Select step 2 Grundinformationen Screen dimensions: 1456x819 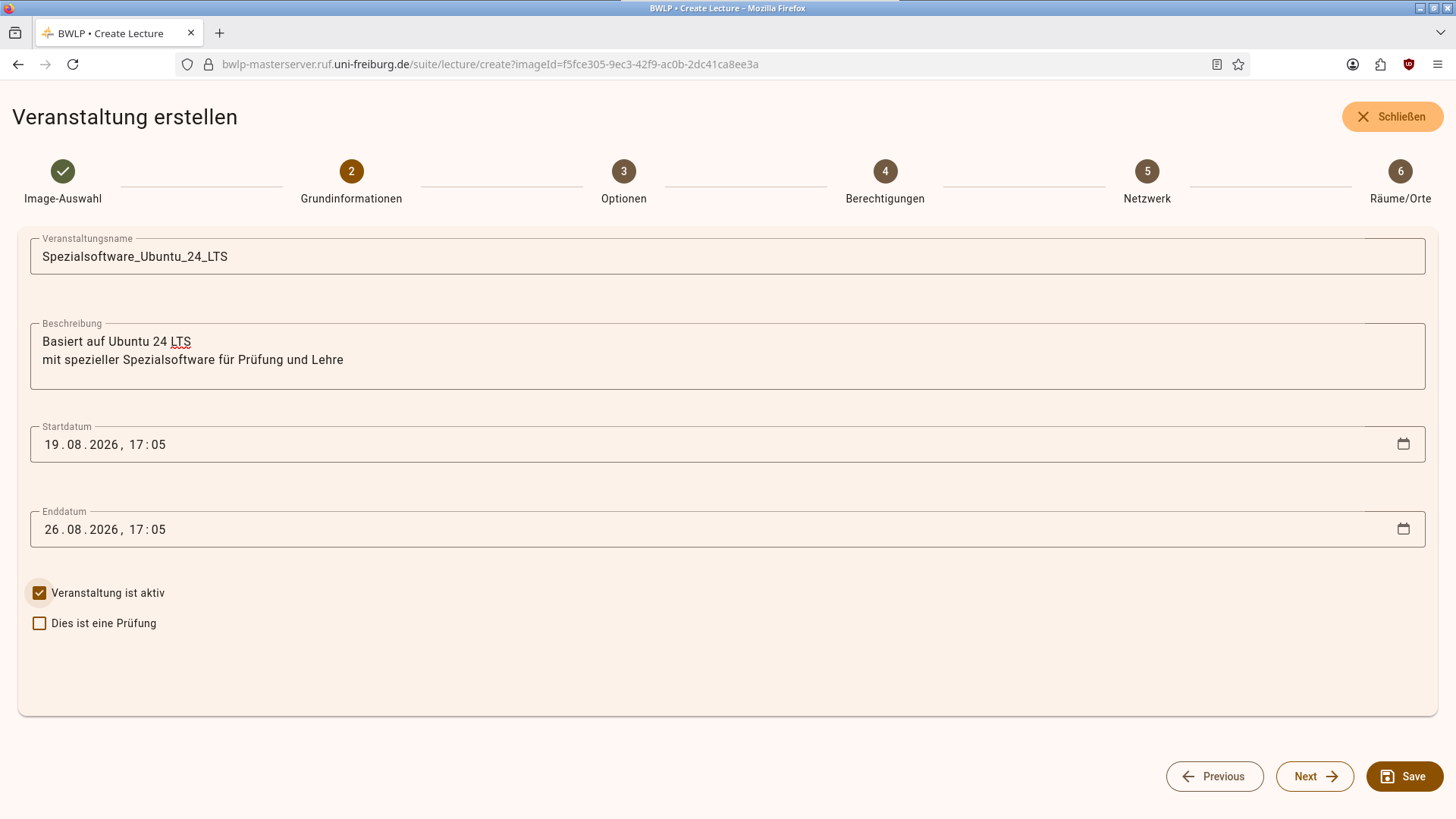click(351, 182)
